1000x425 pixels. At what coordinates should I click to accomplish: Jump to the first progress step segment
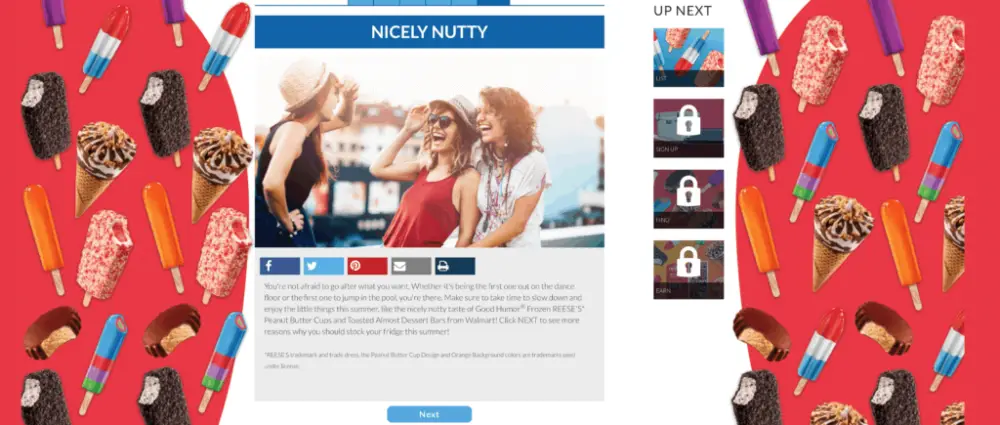pos(360,3)
